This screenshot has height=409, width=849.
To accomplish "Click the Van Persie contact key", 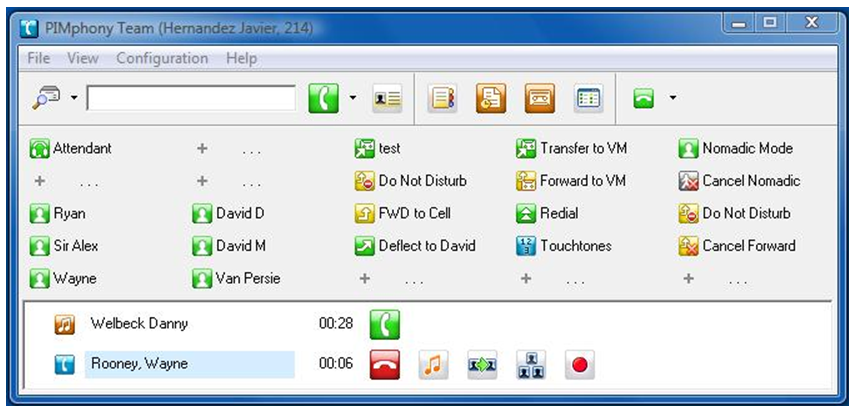I will click(236, 278).
